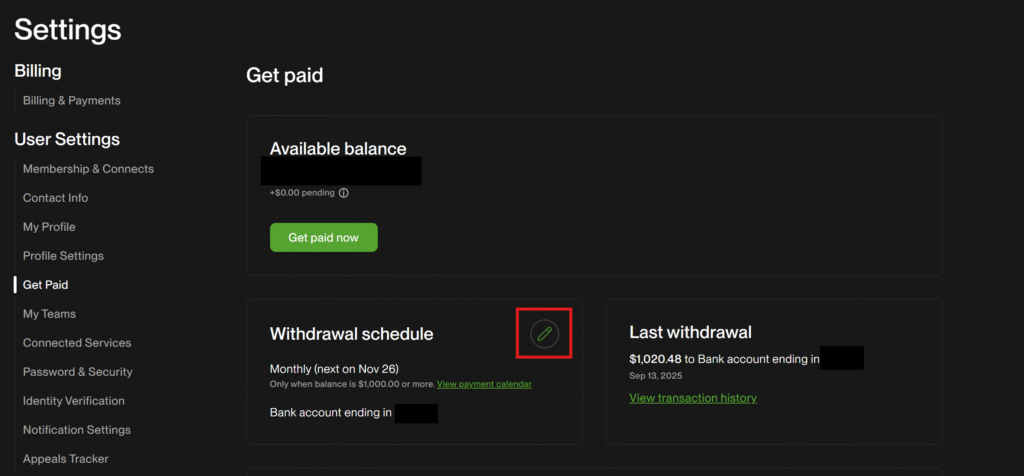The width and height of the screenshot is (1024, 476).
Task: Navigate to My Profile
Action: [49, 227]
